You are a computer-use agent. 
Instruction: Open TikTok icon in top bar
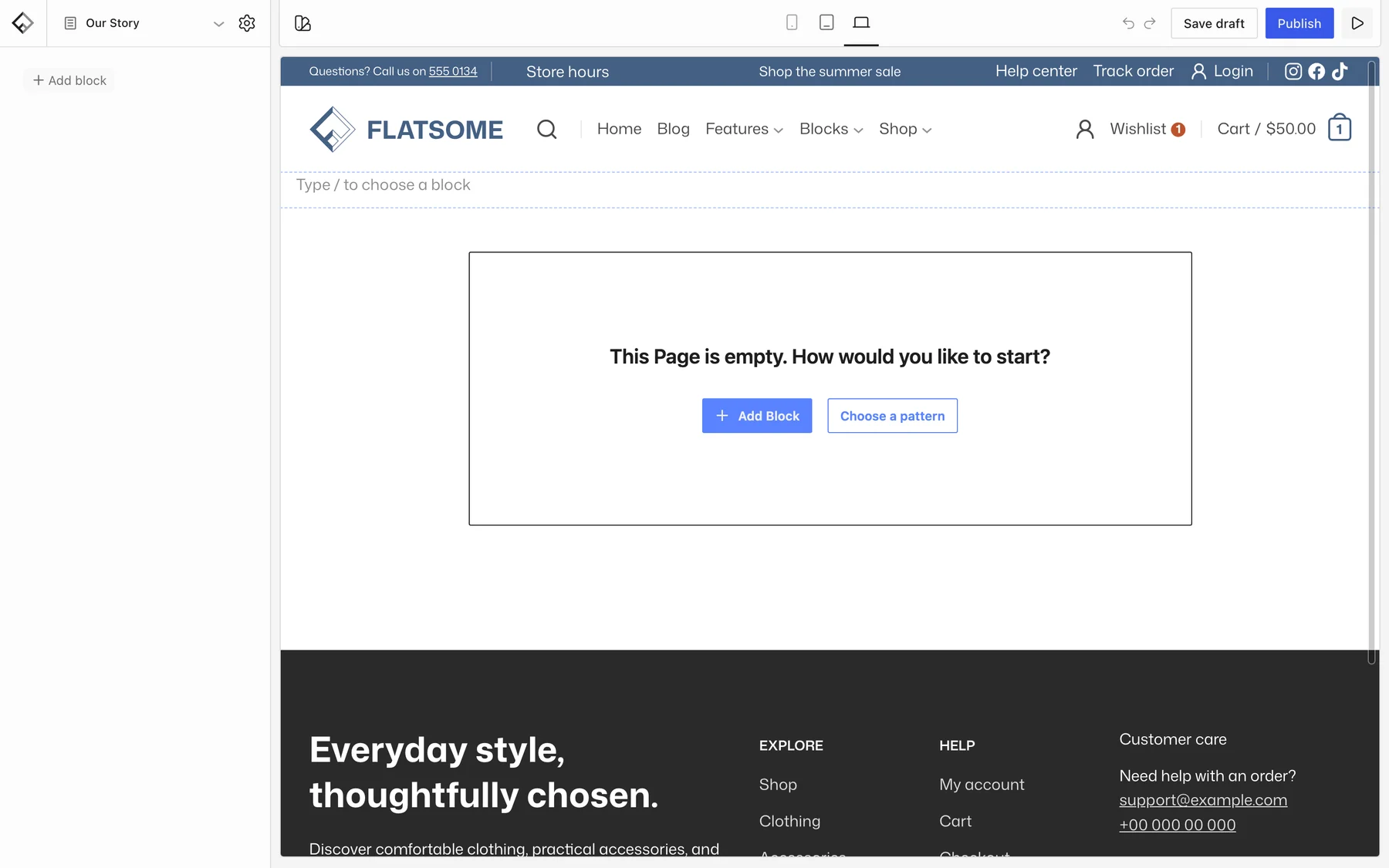click(x=1340, y=71)
